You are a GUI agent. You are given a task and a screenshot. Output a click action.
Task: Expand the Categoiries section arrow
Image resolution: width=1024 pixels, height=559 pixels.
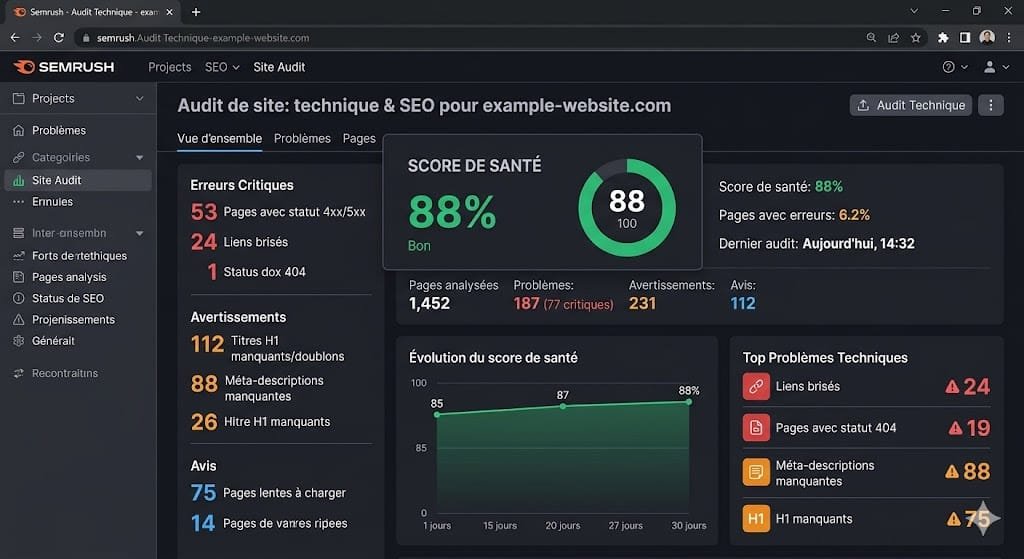[x=140, y=157]
